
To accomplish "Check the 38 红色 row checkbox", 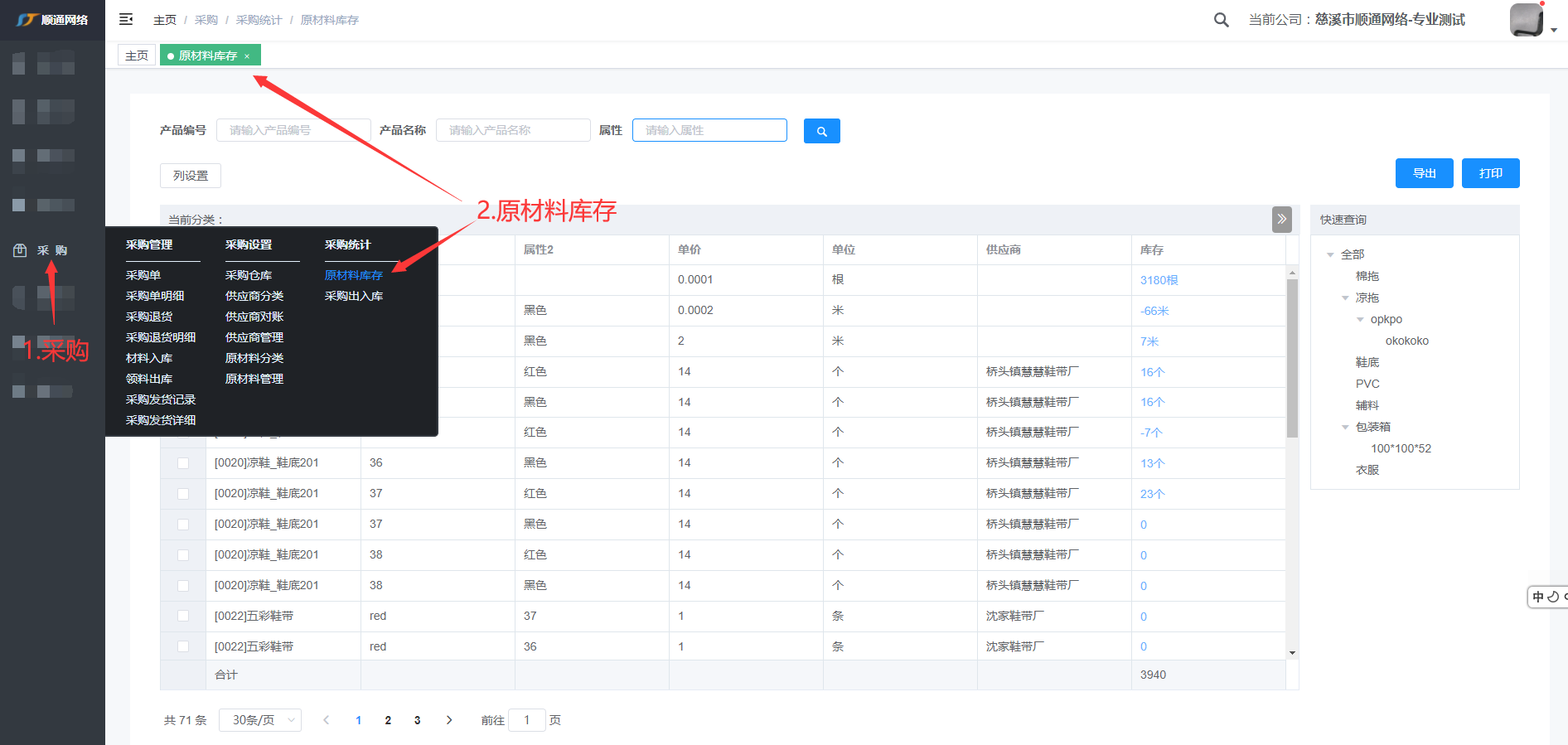I will tap(183, 555).
